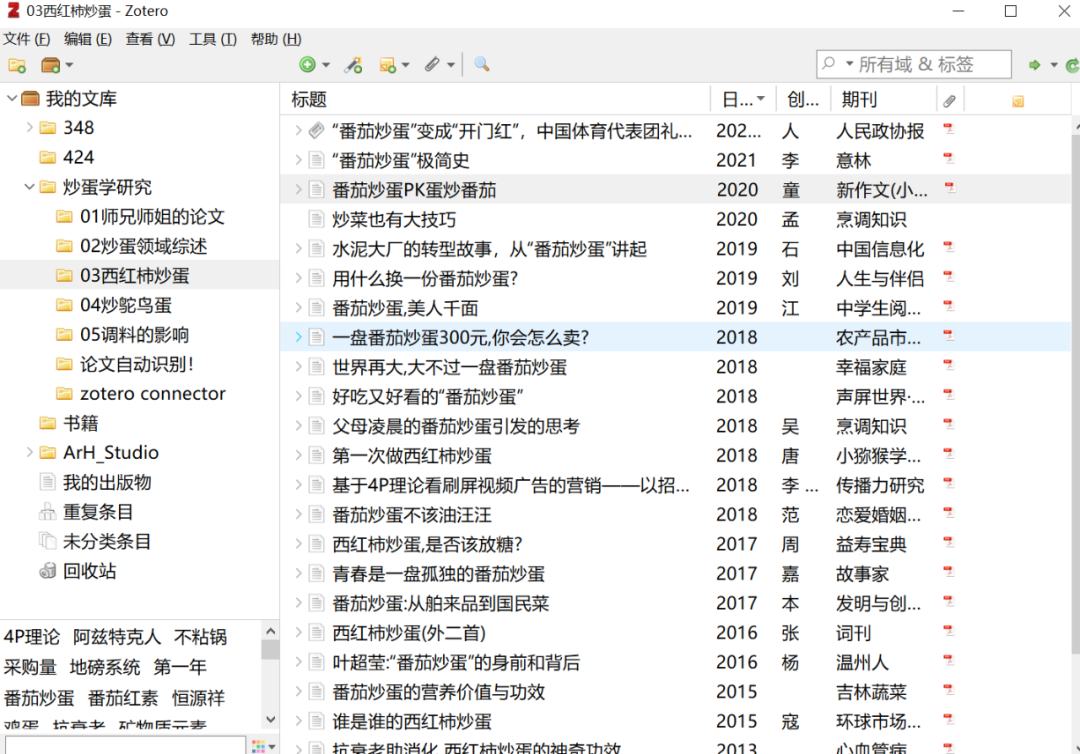Open New Note dropdown arrow
Image resolution: width=1080 pixels, height=754 pixels.
click(x=405, y=65)
